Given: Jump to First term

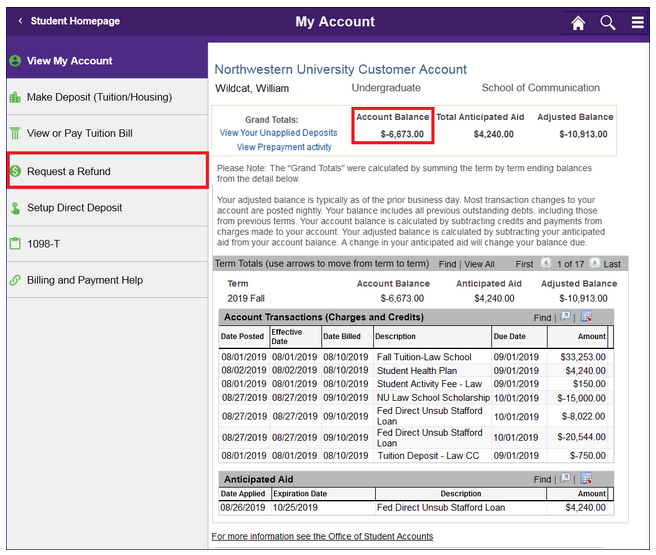Looking at the screenshot, I should point(524,264).
